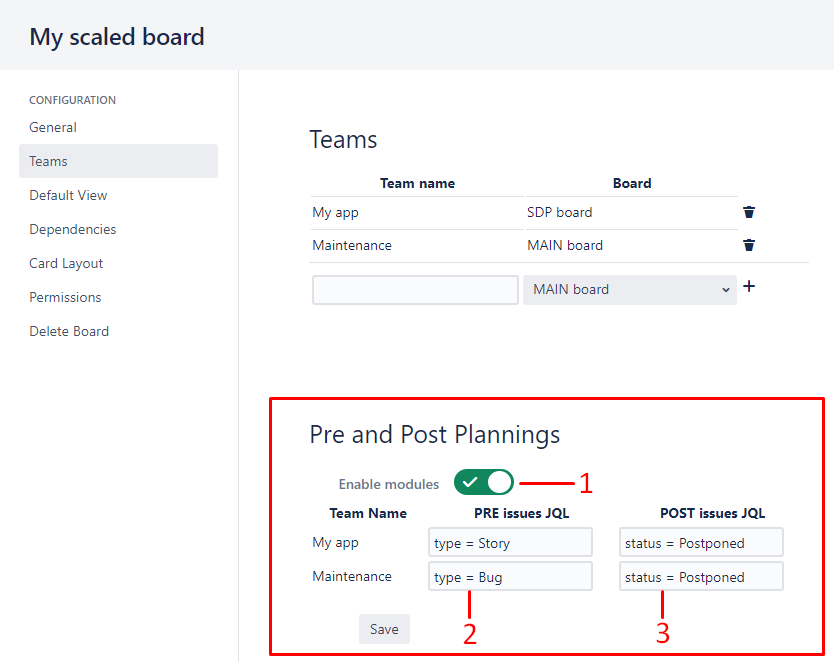Click the plus icon to add team
This screenshot has height=662, width=834.
(x=749, y=287)
